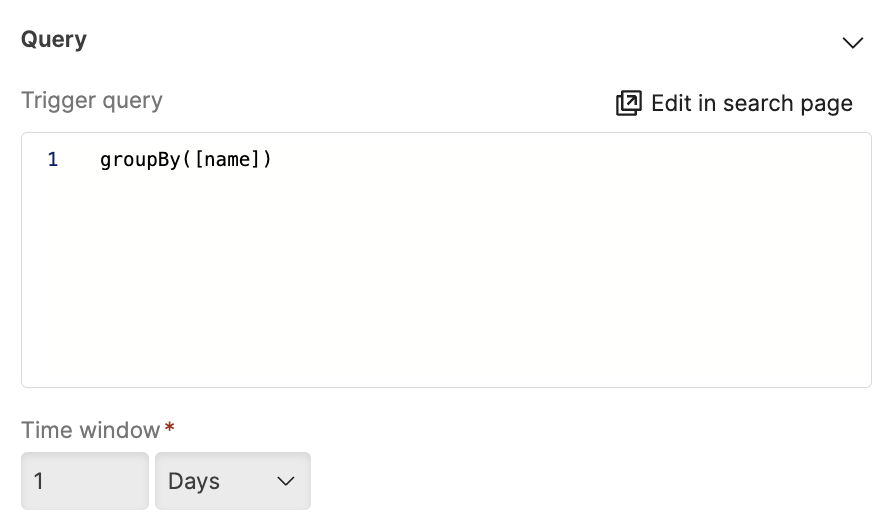Viewport: 888px width, 518px height.
Task: Click the [name] parameter in query
Action: (227, 160)
